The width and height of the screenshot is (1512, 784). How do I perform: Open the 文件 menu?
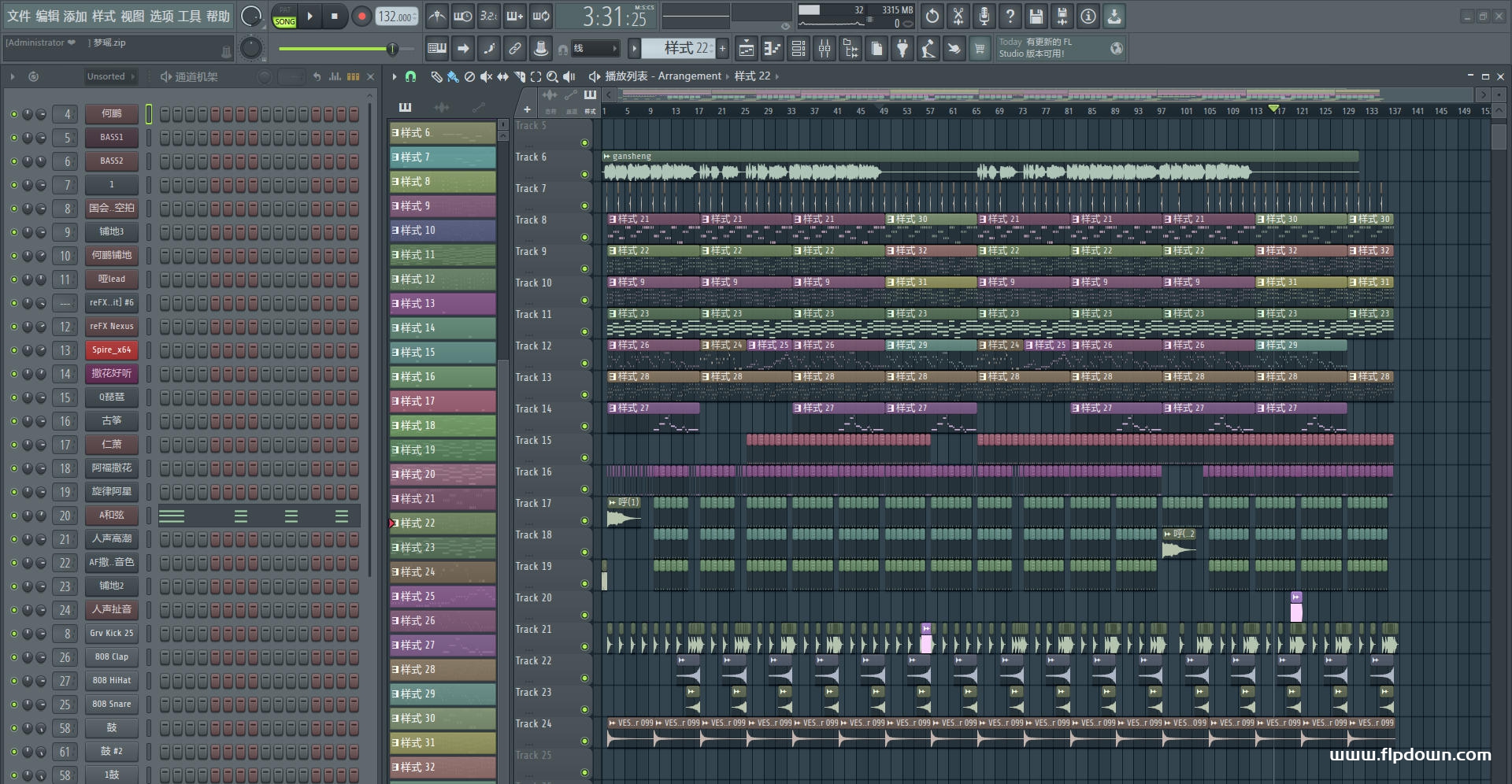[x=19, y=16]
